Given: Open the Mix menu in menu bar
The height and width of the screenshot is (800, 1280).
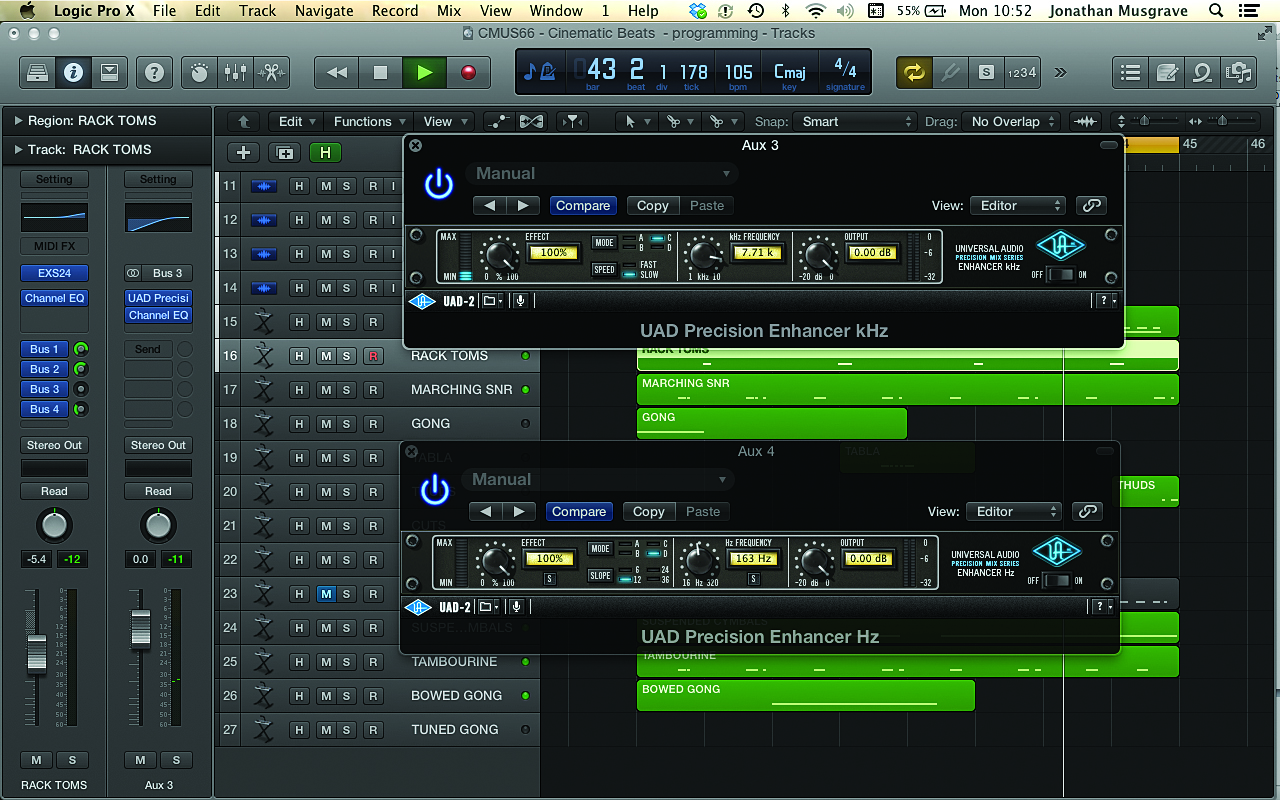Looking at the screenshot, I should (x=449, y=11).
